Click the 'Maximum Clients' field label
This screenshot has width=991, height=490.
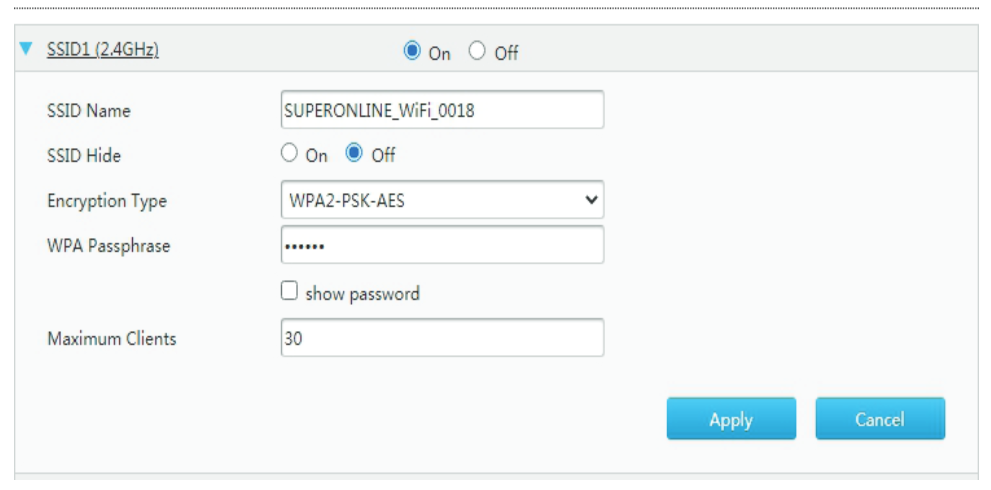tap(112, 339)
